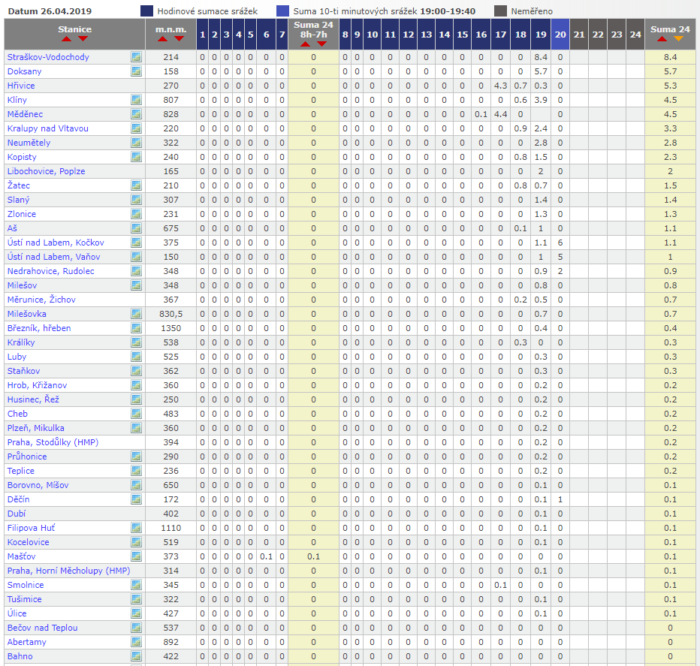700x666 pixels.
Task: Click map icon in Nedrahovice, Rudolec row
Action: pyautogui.click(x=136, y=271)
